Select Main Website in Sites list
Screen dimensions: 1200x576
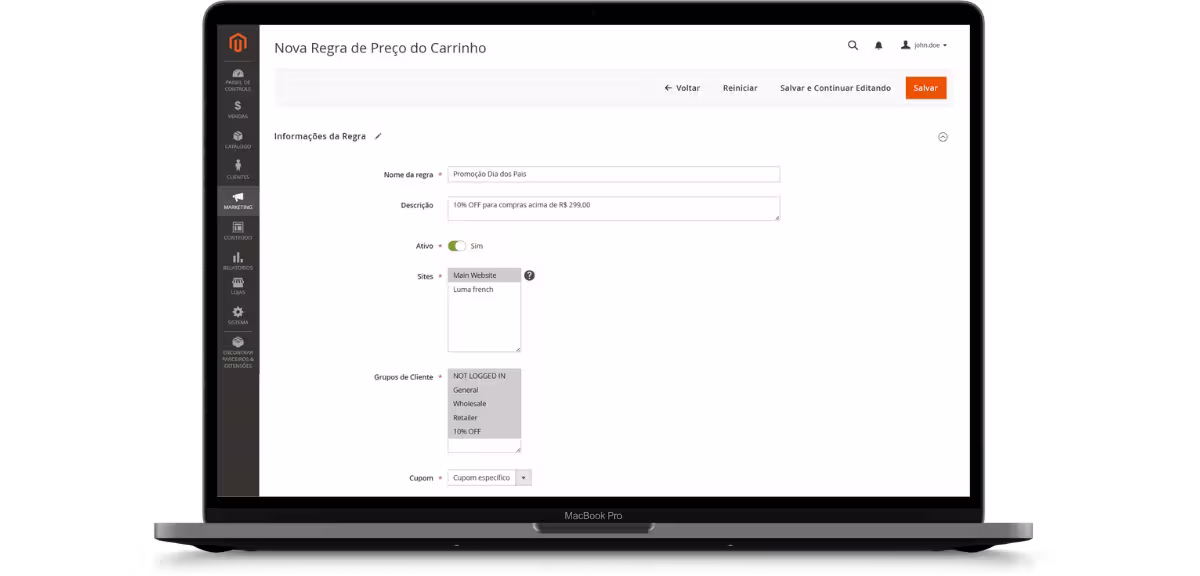[x=484, y=275]
